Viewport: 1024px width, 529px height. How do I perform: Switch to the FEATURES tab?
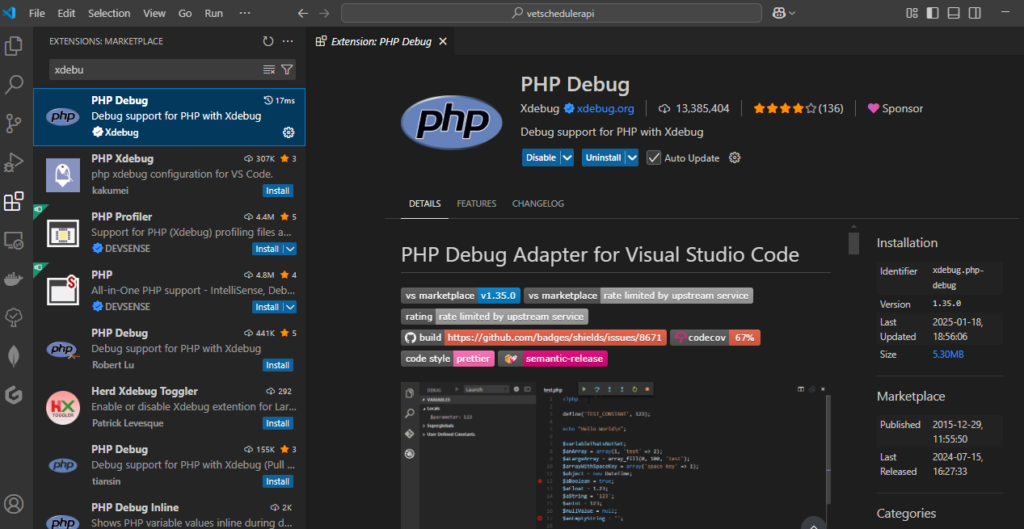coord(476,204)
